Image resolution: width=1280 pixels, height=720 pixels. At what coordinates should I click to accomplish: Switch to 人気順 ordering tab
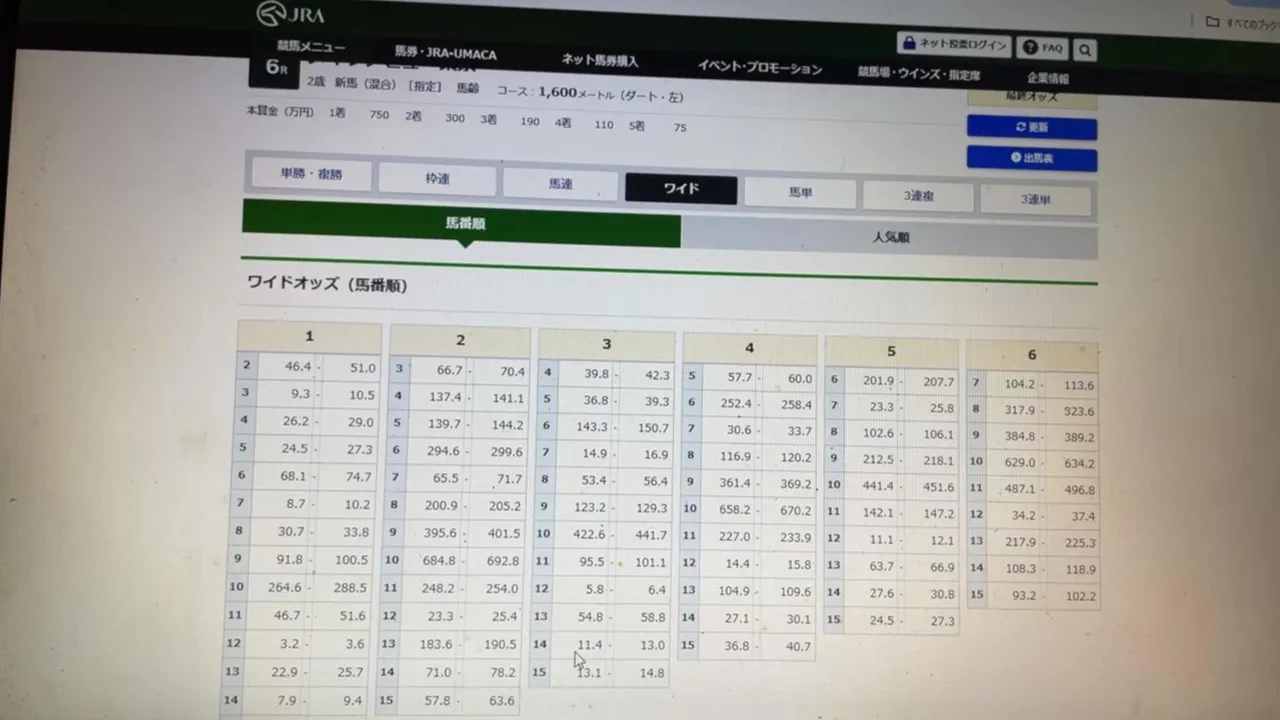point(890,238)
